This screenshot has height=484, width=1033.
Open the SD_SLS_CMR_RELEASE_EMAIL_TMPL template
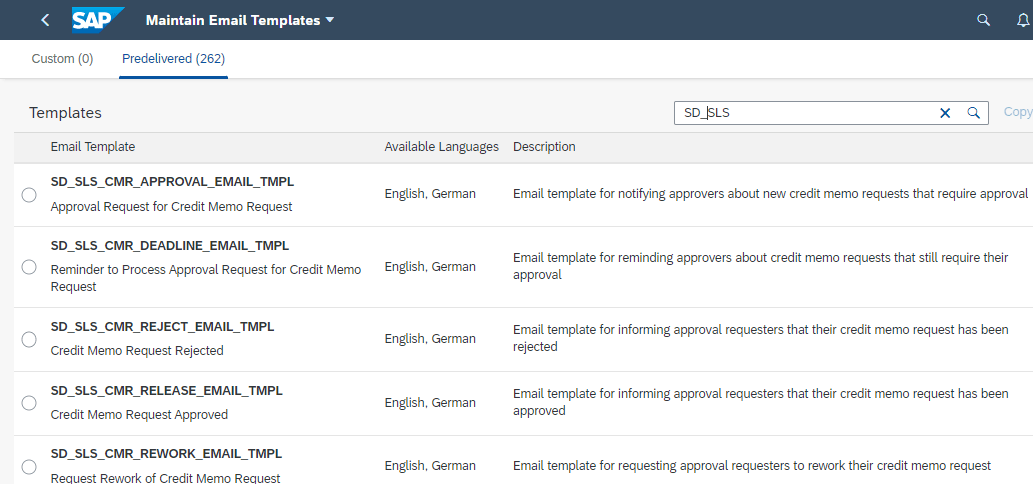click(166, 391)
